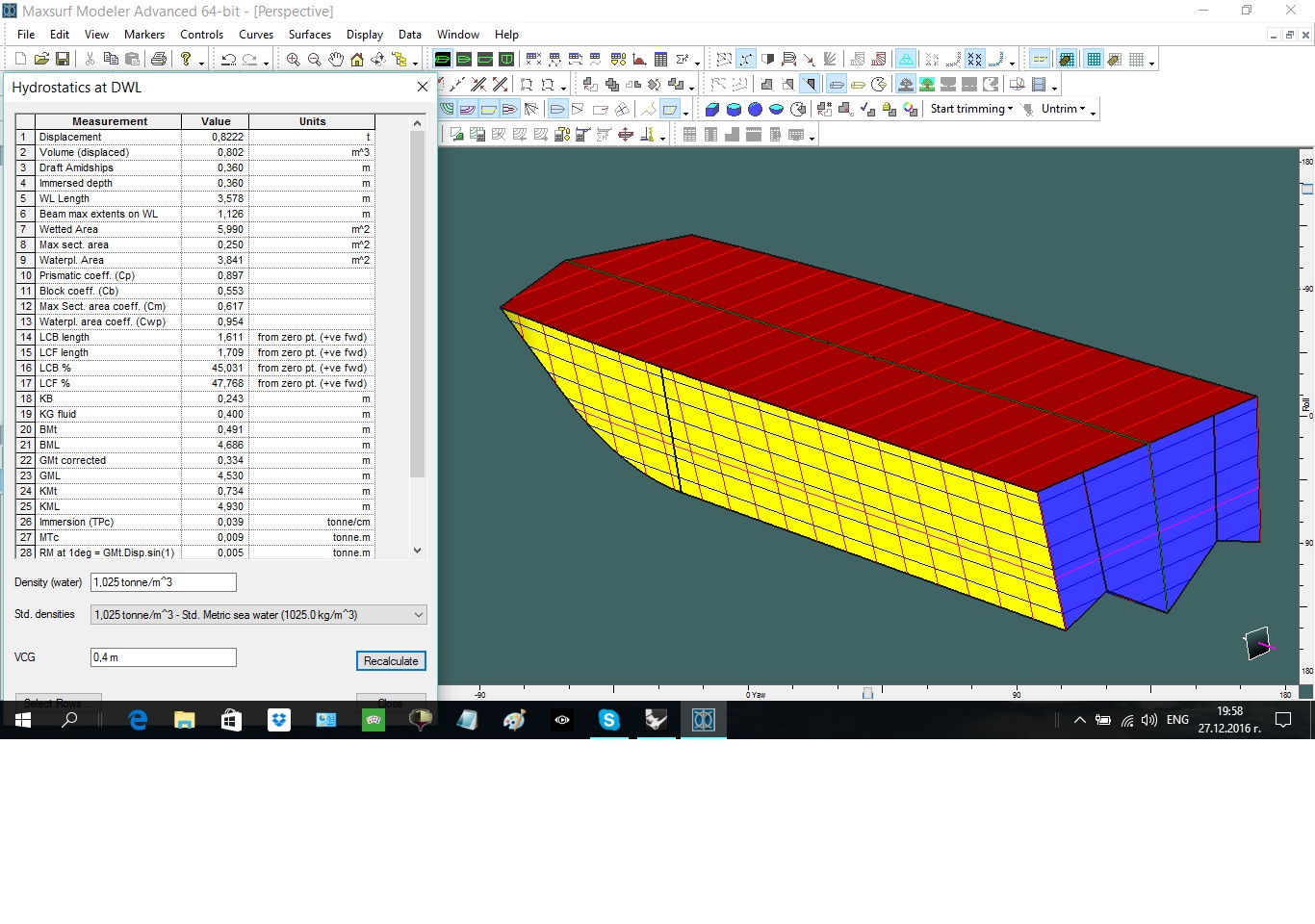Click the Yaw slider handle
This screenshot has width=1315, height=924.
pyautogui.click(x=867, y=693)
